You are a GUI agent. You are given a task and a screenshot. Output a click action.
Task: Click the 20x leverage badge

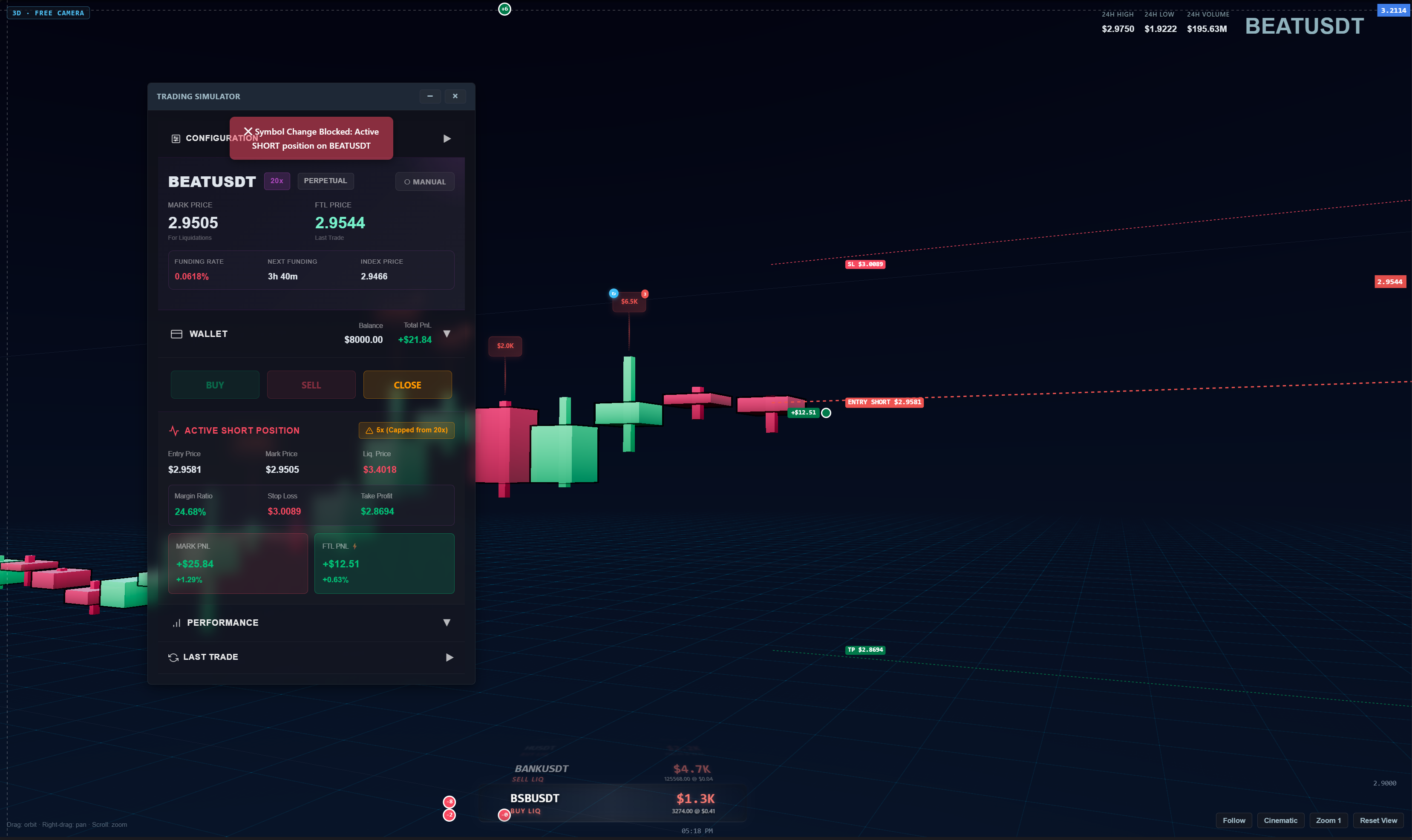click(277, 181)
